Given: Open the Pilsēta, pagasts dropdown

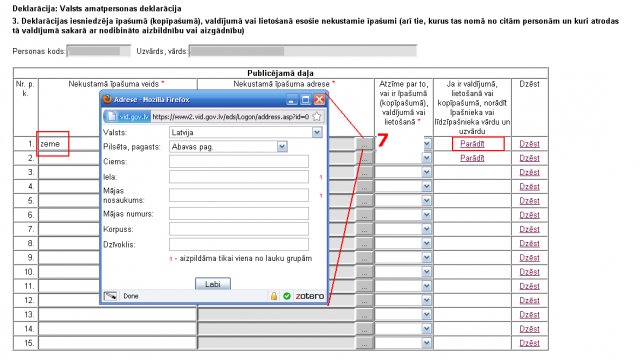Looking at the screenshot, I should click(x=282, y=147).
